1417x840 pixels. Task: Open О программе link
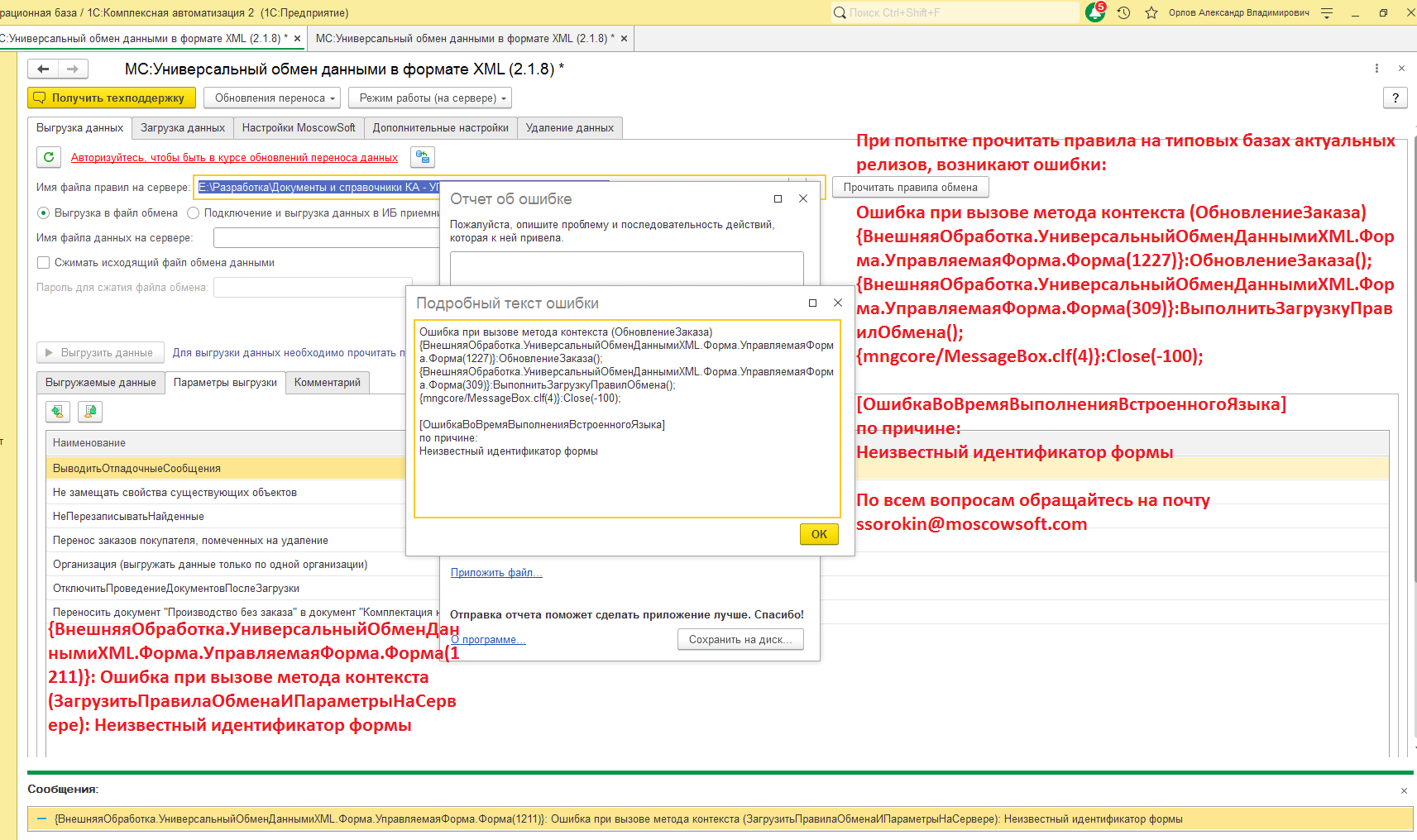488,640
